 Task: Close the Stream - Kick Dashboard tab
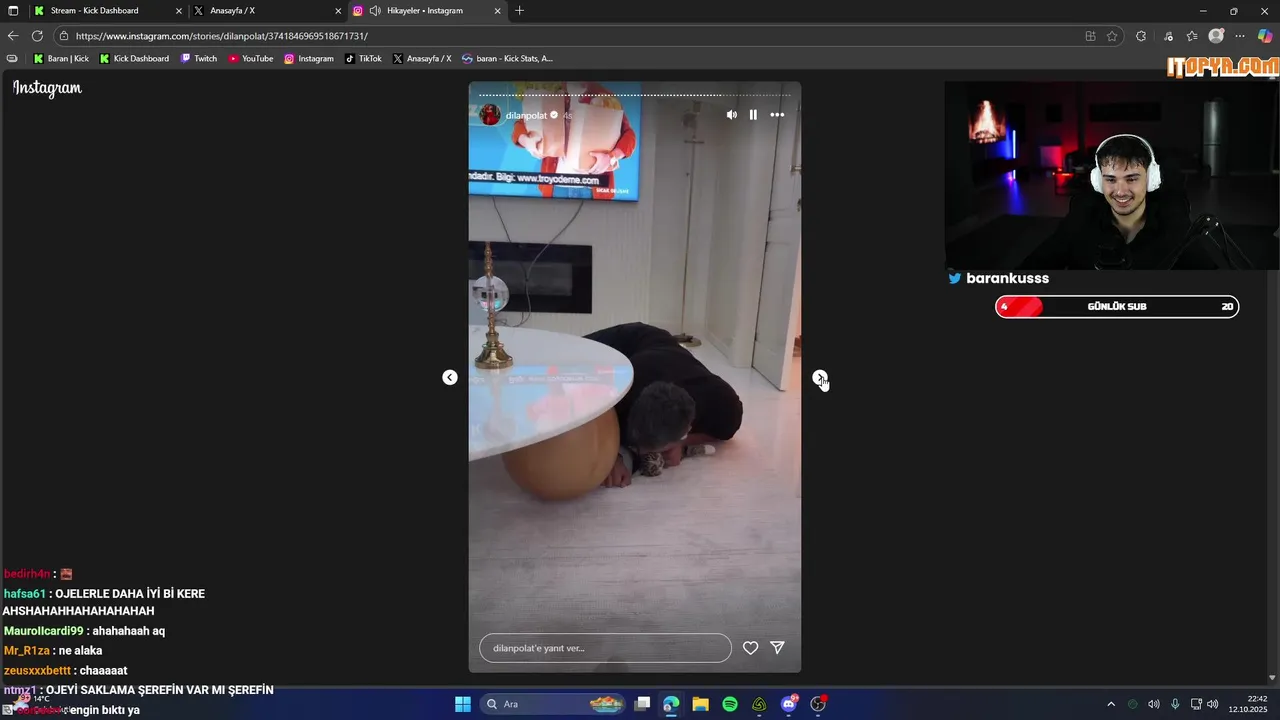point(179,11)
